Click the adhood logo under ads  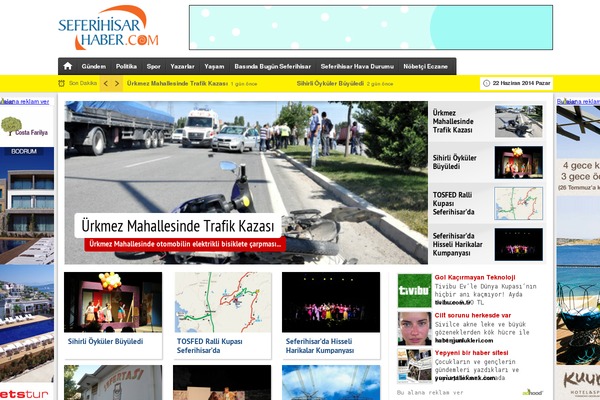click(x=533, y=392)
